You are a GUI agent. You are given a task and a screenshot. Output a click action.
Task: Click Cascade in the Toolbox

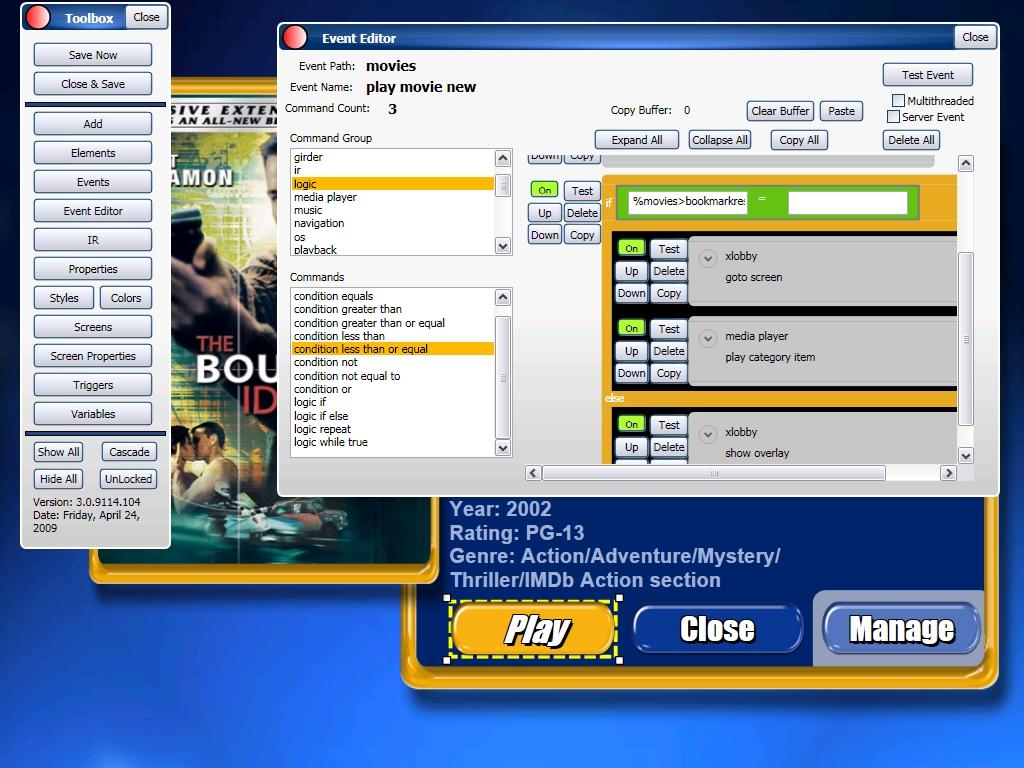[129, 452]
